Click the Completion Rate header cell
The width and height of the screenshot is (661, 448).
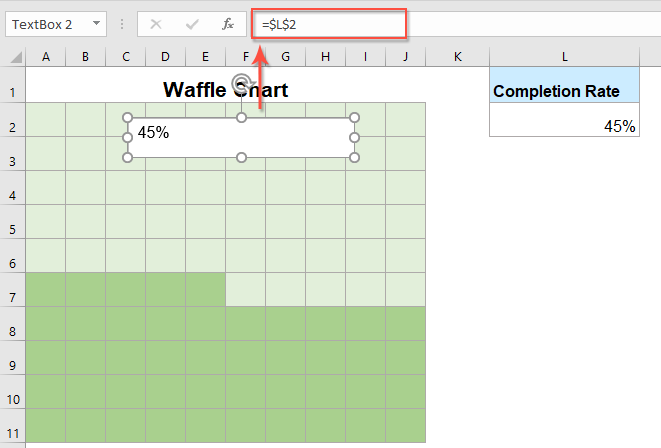click(564, 92)
